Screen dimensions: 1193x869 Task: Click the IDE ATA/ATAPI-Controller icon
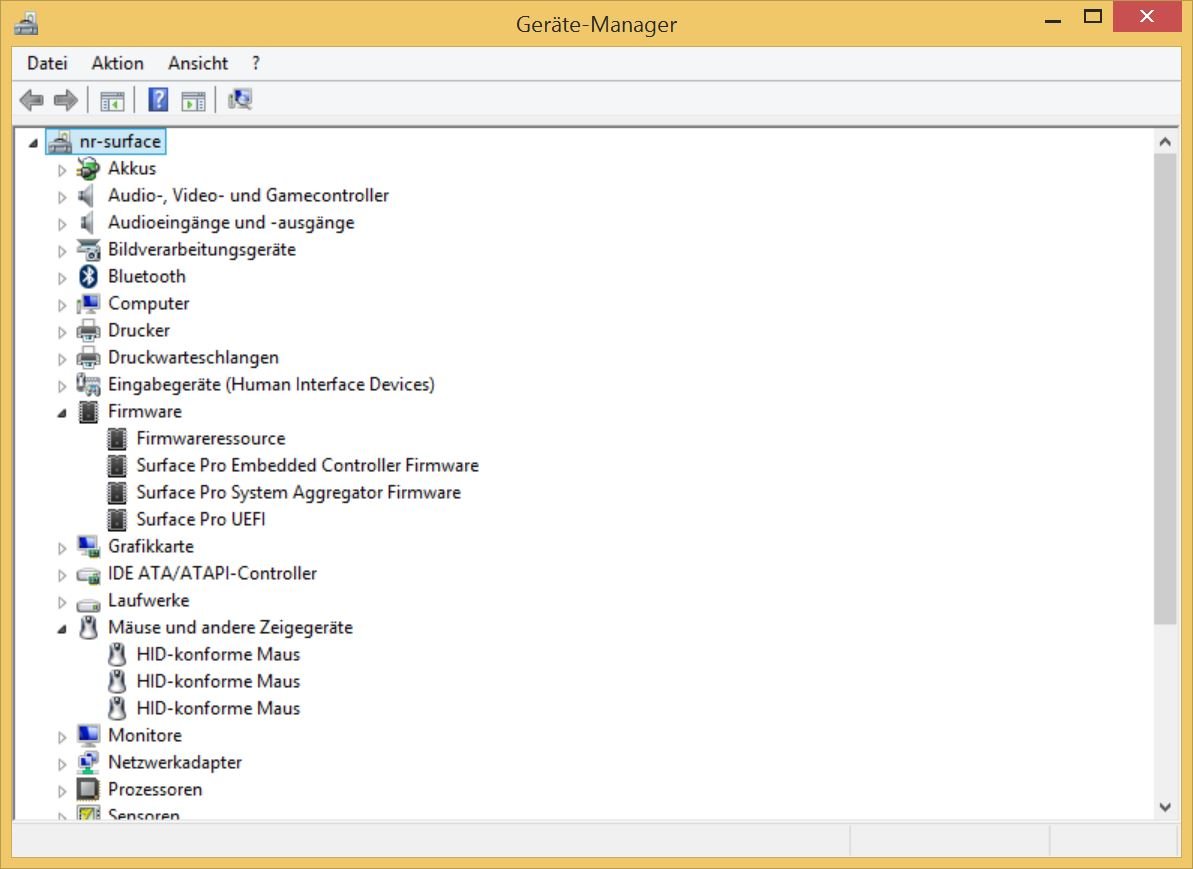pos(88,575)
